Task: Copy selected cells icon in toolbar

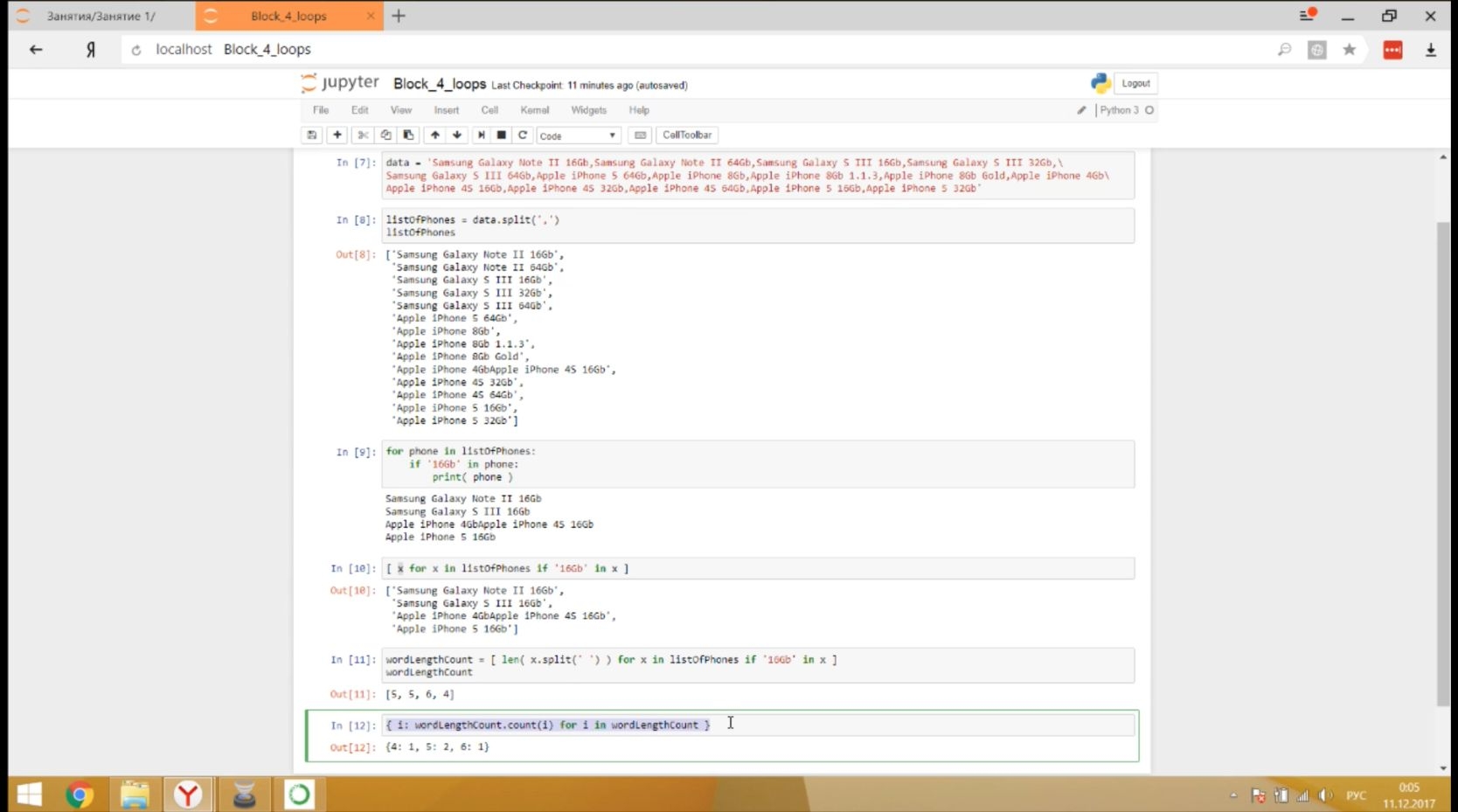Action: (x=385, y=135)
